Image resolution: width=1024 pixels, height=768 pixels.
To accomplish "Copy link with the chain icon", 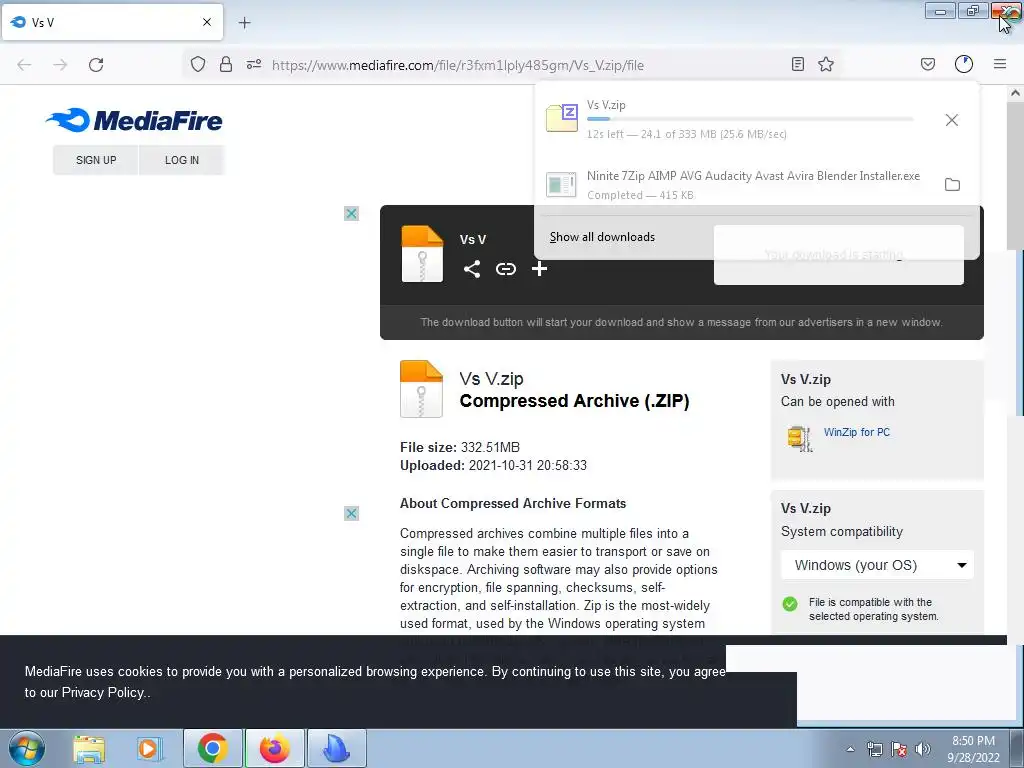I will tap(505, 269).
